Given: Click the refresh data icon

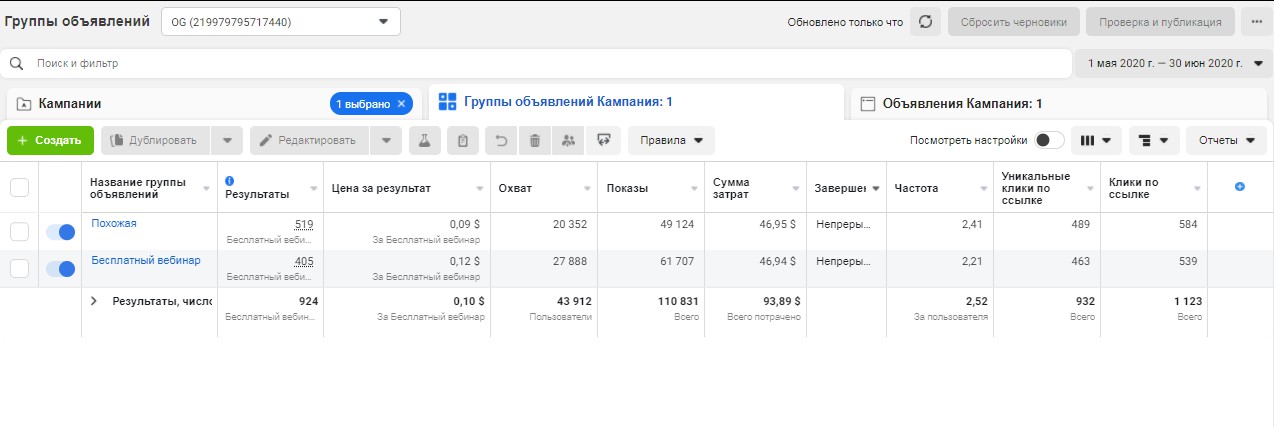Looking at the screenshot, I should 925,22.
